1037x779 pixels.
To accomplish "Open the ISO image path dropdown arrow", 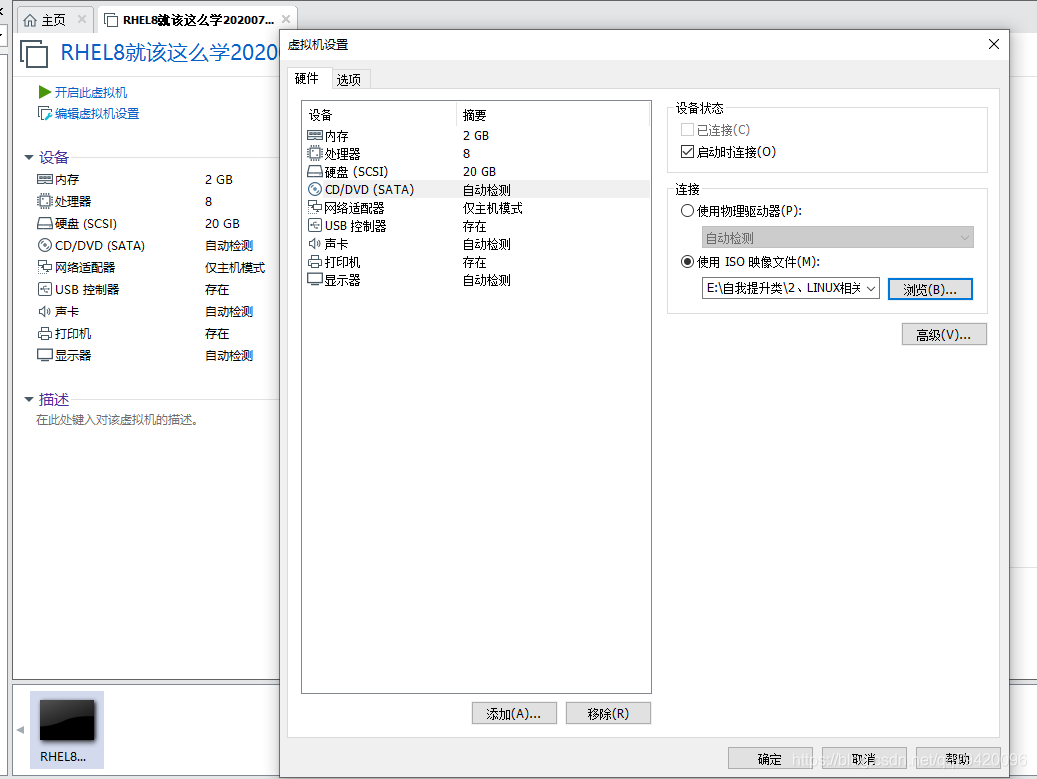I will tap(871, 288).
